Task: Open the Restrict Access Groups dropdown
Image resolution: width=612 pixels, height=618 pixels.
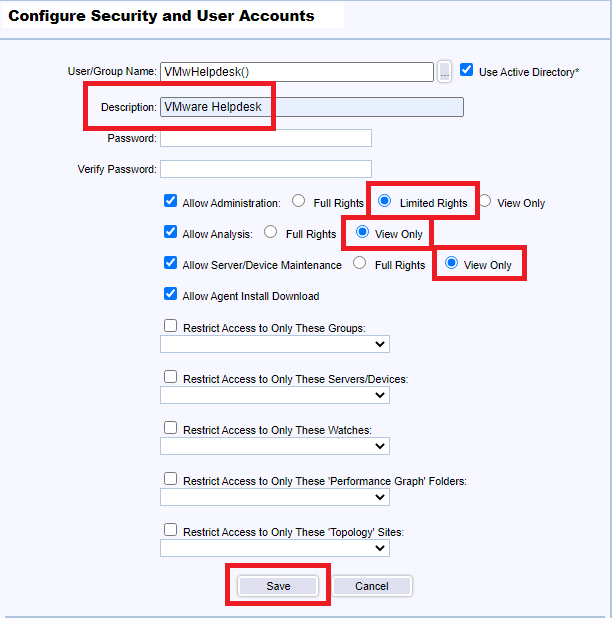Action: tap(275, 344)
